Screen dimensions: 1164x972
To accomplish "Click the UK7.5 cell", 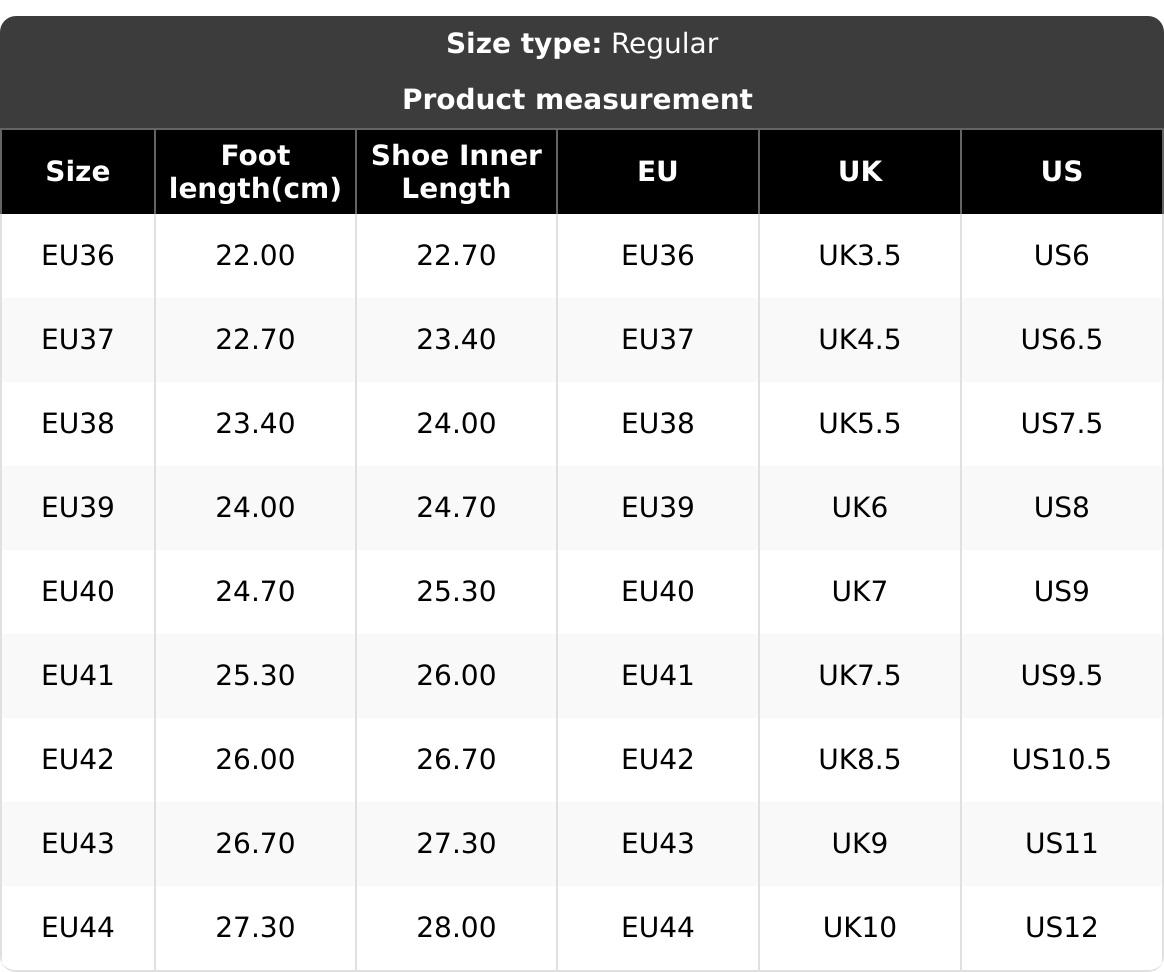I will tap(860, 676).
